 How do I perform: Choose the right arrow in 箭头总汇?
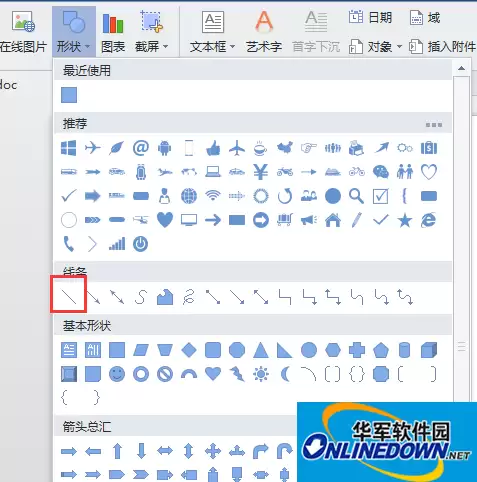pyautogui.click(x=69, y=451)
